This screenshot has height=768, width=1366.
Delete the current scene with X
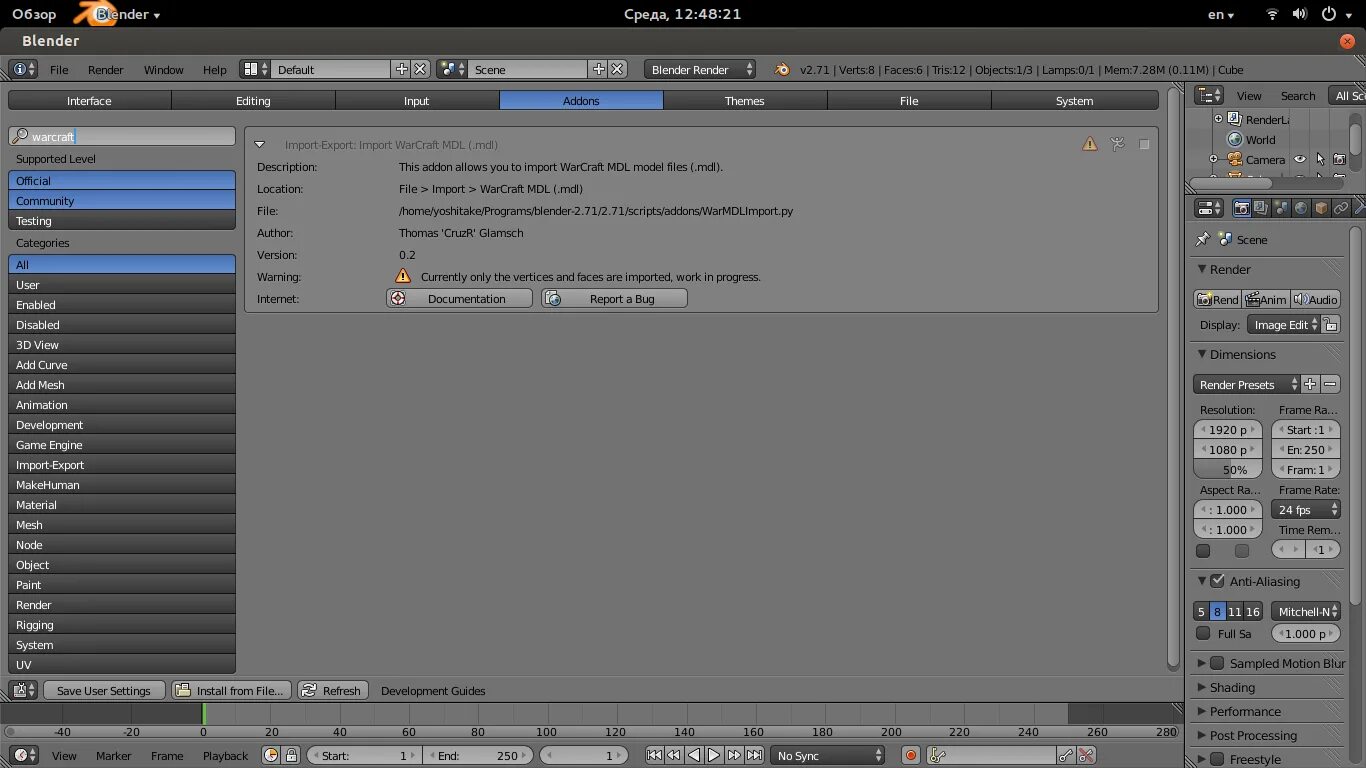618,69
